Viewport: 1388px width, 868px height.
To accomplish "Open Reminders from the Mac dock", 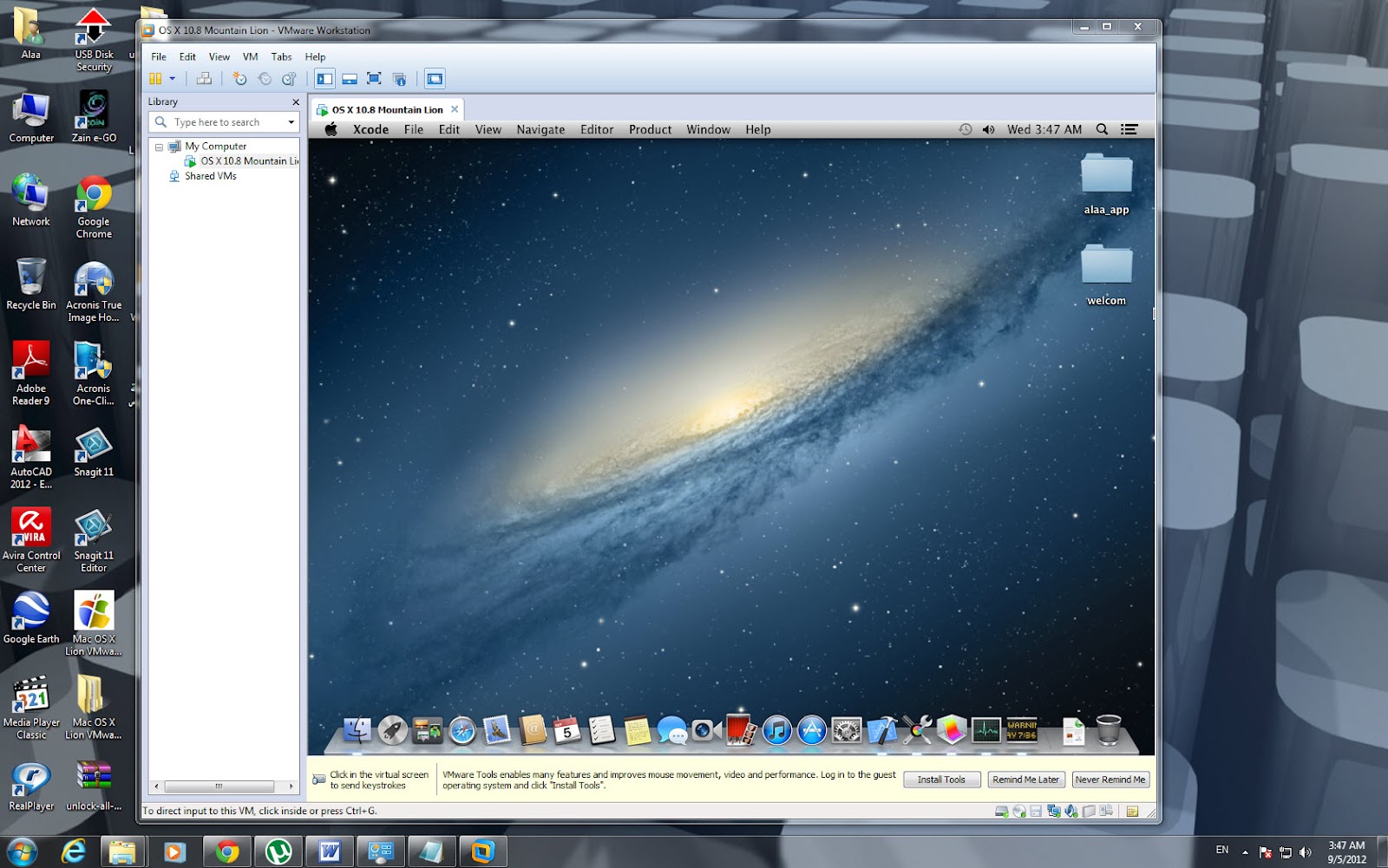I will coord(601,730).
